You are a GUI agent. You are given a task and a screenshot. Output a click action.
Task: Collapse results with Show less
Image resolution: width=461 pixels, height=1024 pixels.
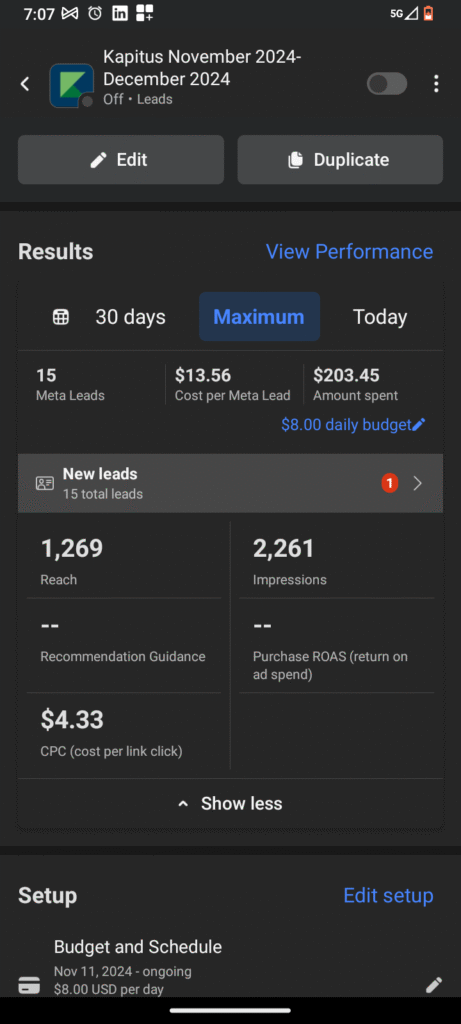coord(230,803)
